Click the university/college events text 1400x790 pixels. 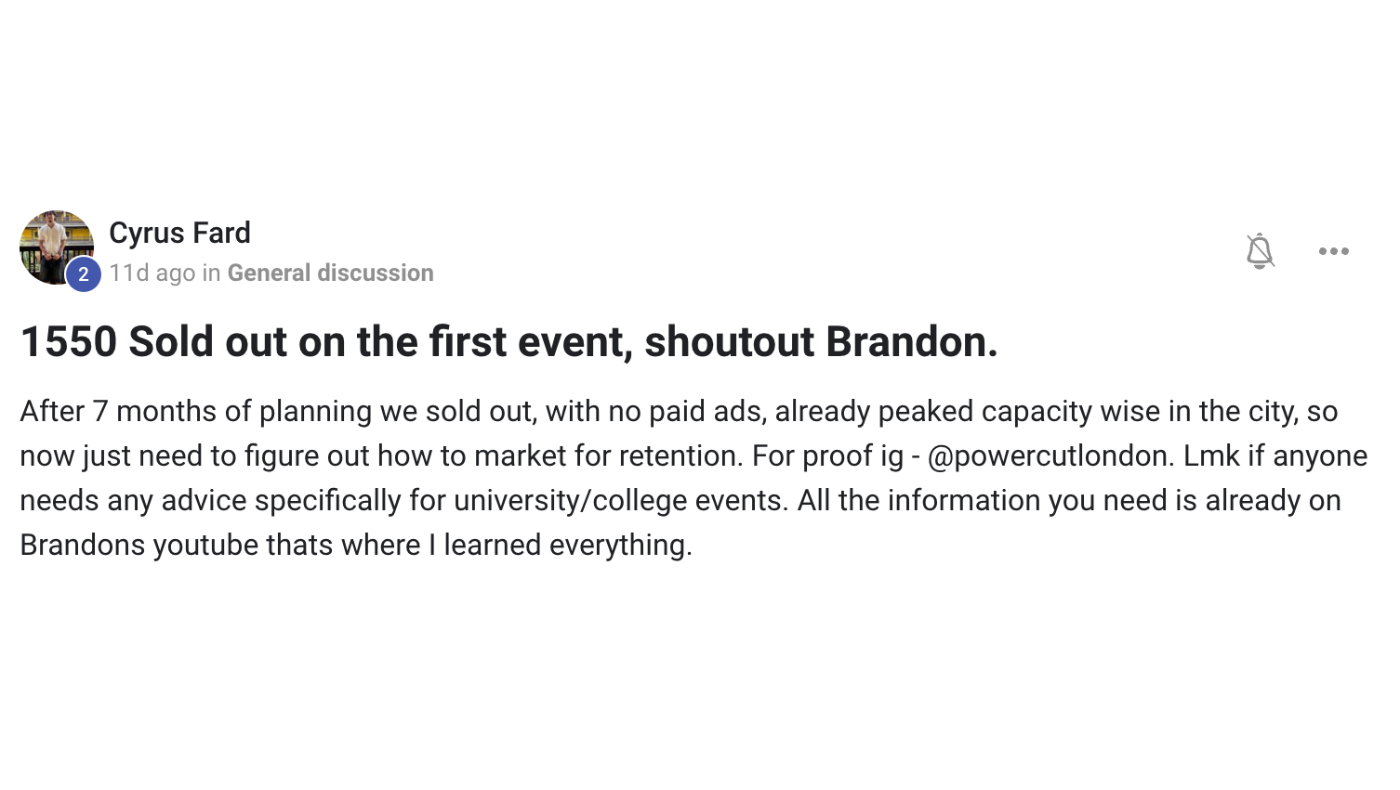click(620, 500)
